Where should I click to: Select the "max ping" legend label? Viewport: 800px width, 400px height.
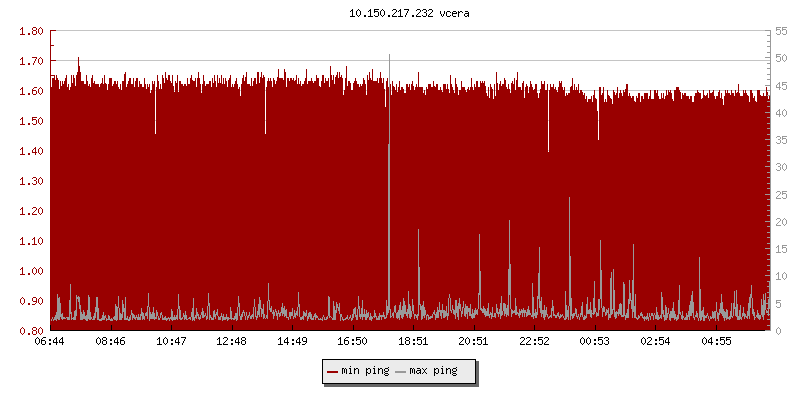click(x=433, y=371)
